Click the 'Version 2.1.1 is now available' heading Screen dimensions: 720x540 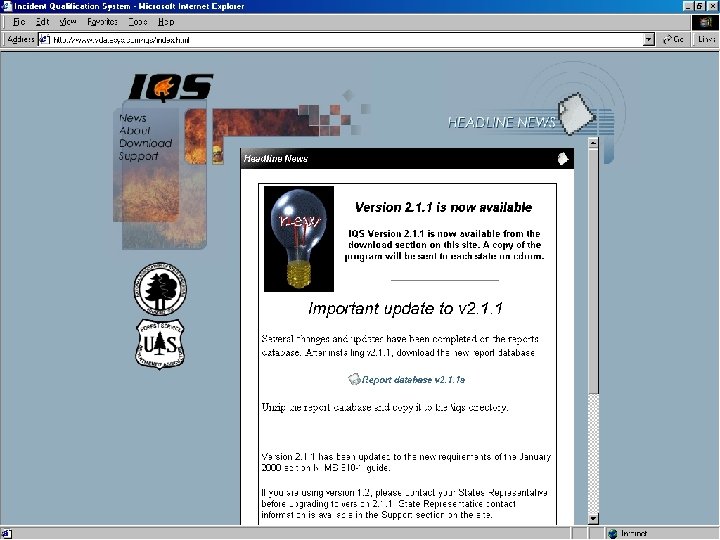pyautogui.click(x=444, y=208)
